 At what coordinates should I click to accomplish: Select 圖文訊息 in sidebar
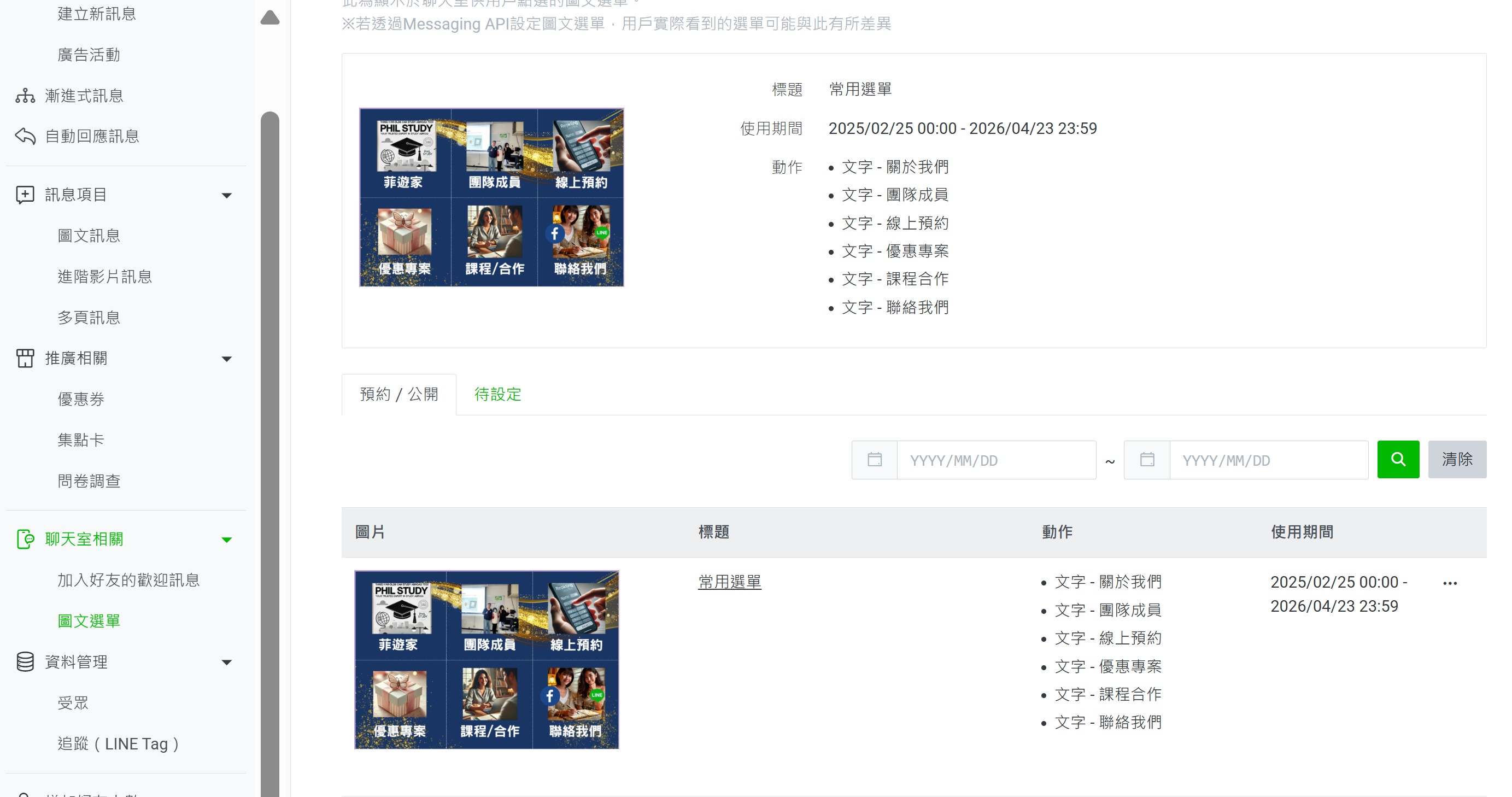pos(89,236)
